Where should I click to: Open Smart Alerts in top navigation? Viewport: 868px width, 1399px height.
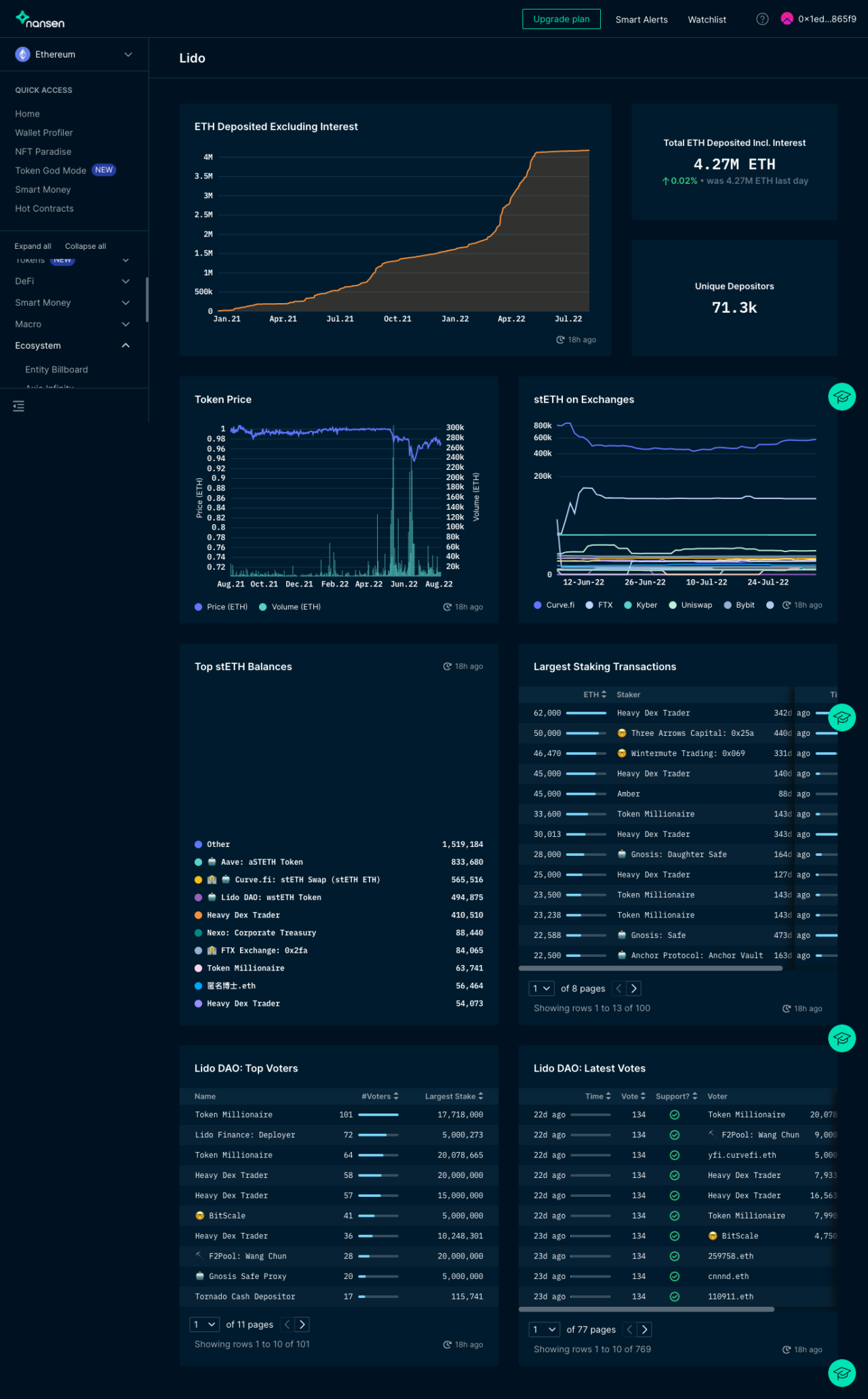[x=642, y=20]
